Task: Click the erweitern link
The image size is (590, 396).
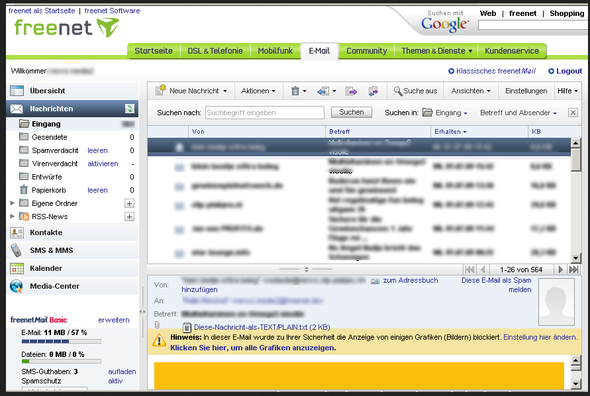Action: click(114, 320)
